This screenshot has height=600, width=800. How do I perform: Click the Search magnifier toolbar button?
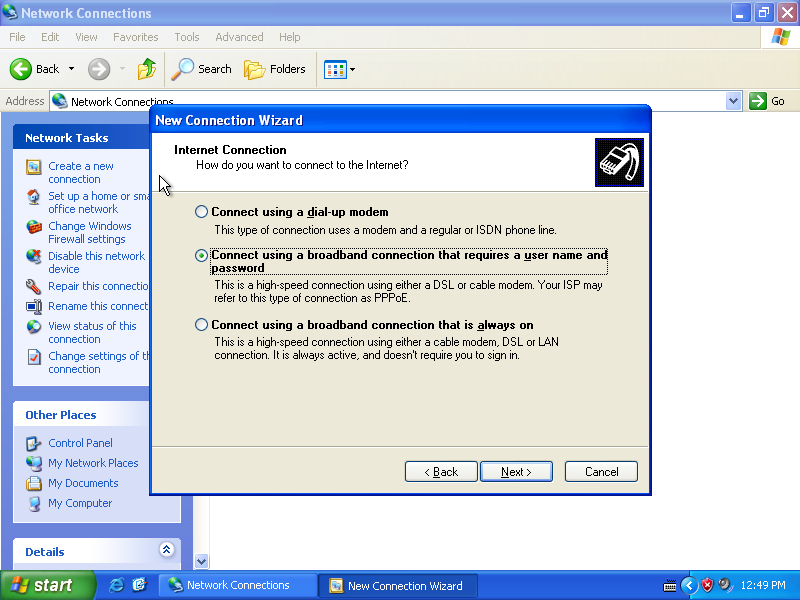[x=202, y=69]
